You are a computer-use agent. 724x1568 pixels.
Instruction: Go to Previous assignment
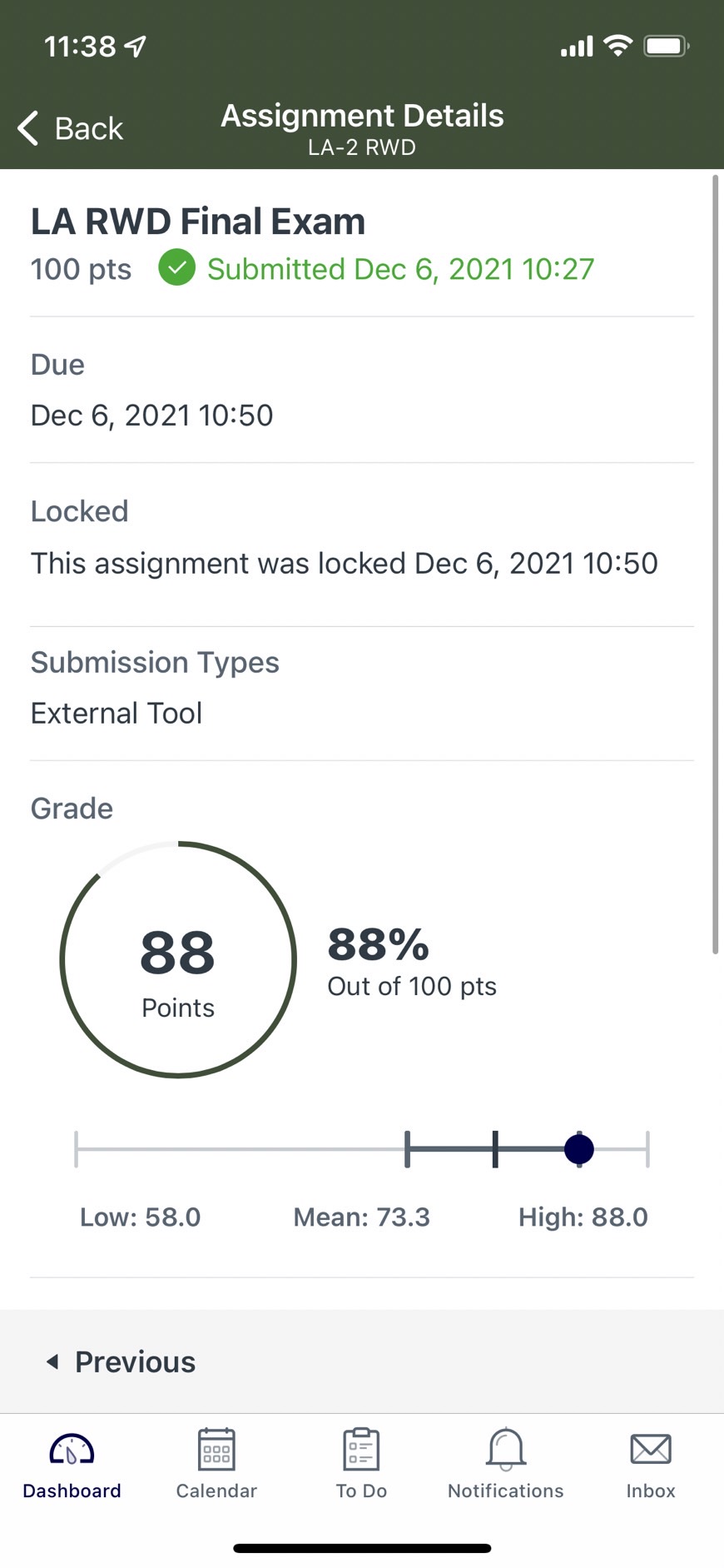[x=121, y=1361]
